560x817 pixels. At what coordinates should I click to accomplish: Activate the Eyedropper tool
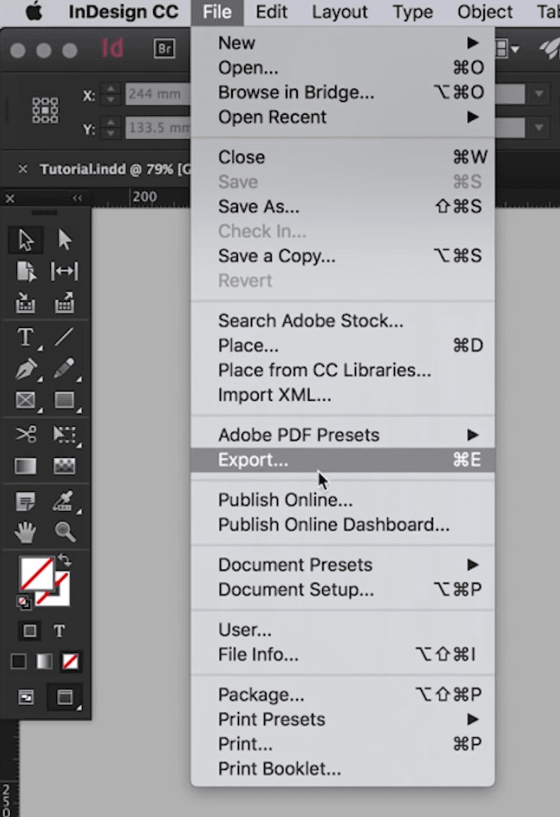64,501
